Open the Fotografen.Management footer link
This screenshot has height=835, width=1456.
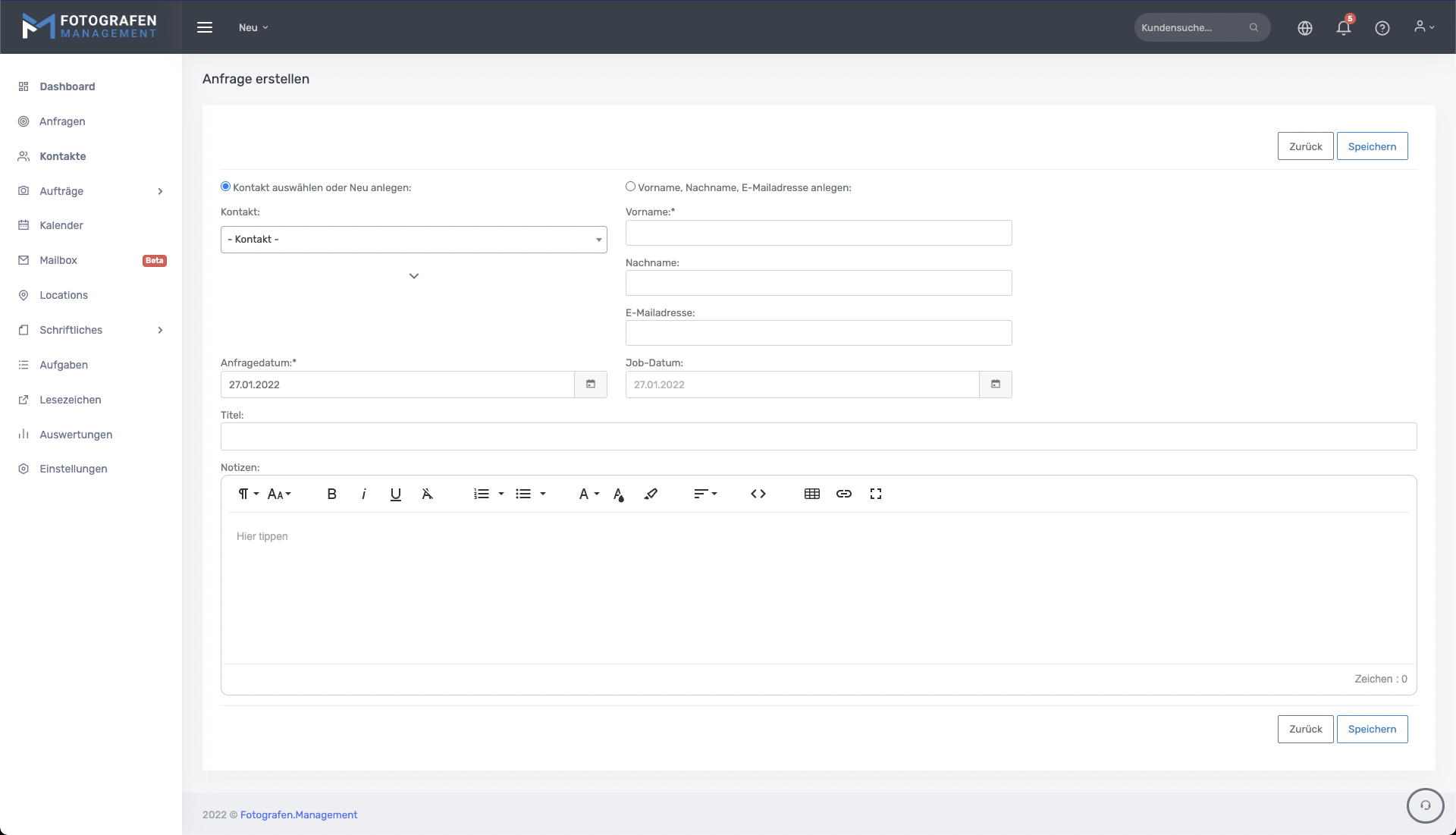[x=298, y=815]
